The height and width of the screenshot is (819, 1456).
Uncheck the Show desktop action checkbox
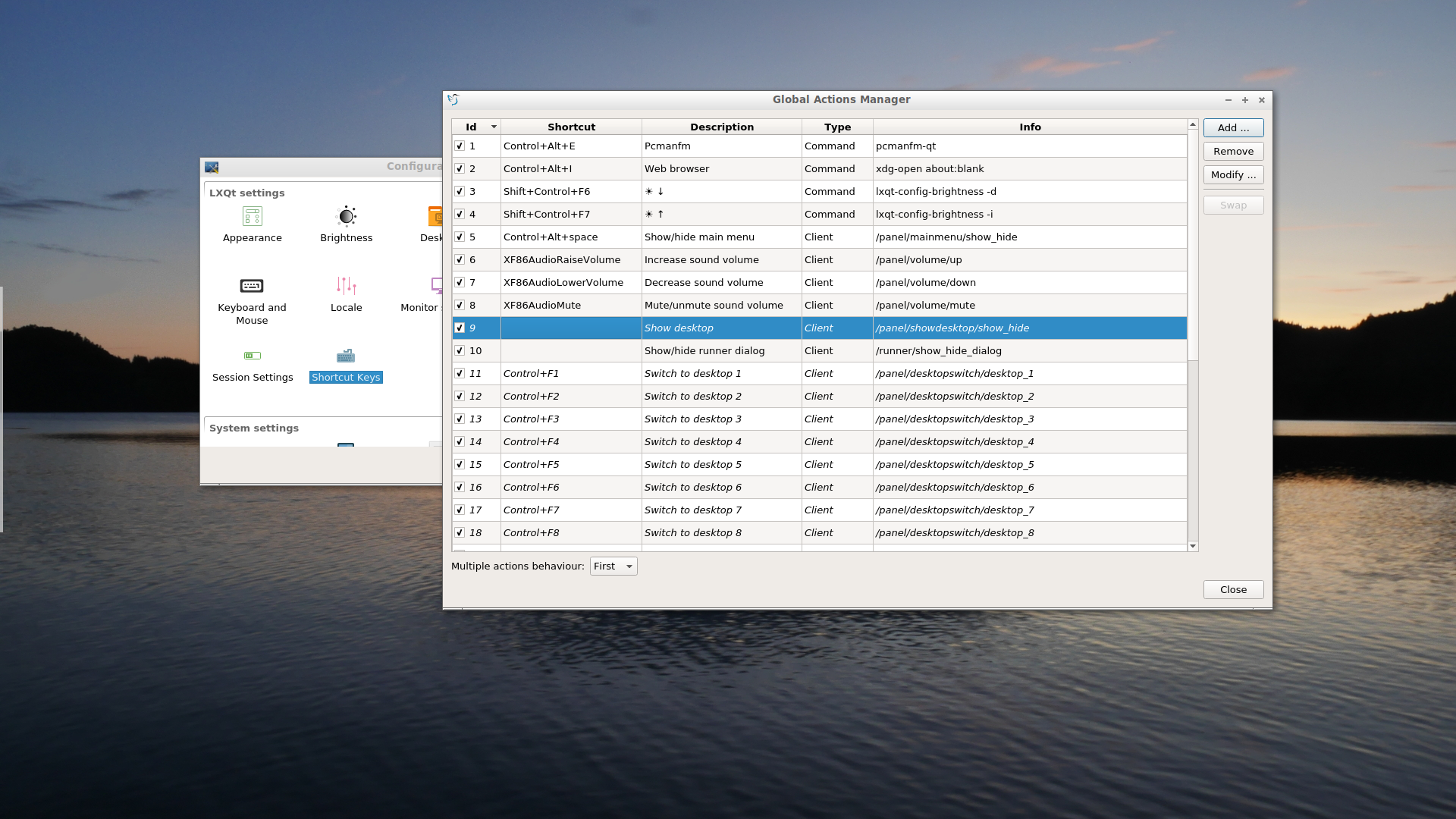click(460, 328)
